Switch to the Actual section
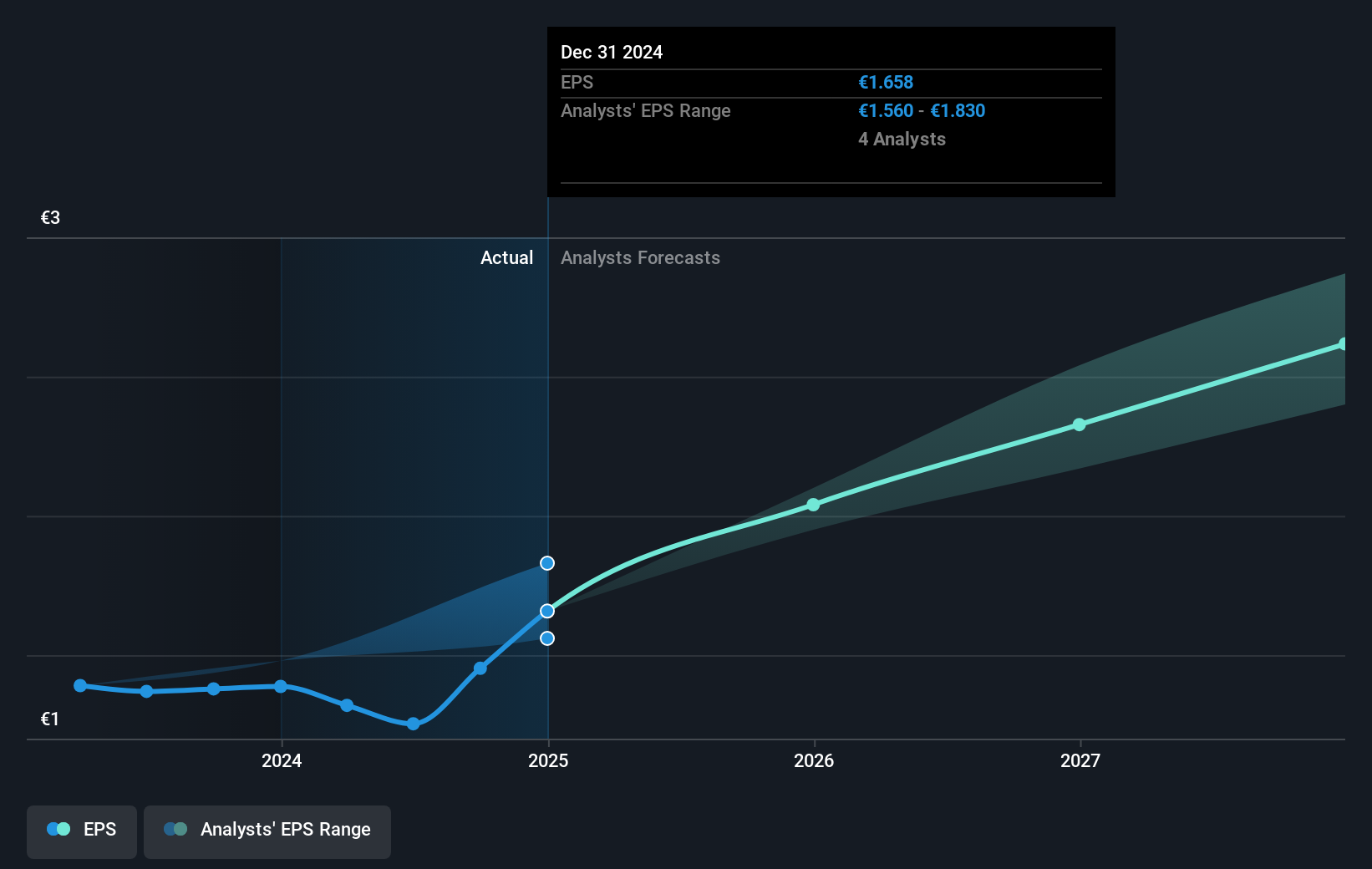 click(x=506, y=257)
